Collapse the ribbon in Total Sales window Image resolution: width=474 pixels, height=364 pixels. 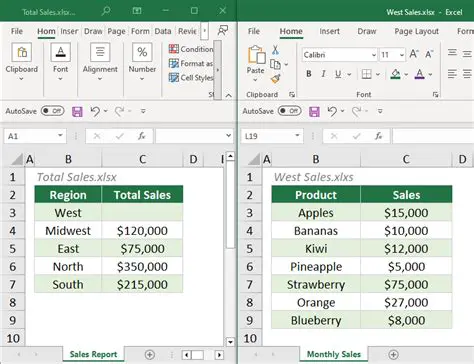pos(228,96)
